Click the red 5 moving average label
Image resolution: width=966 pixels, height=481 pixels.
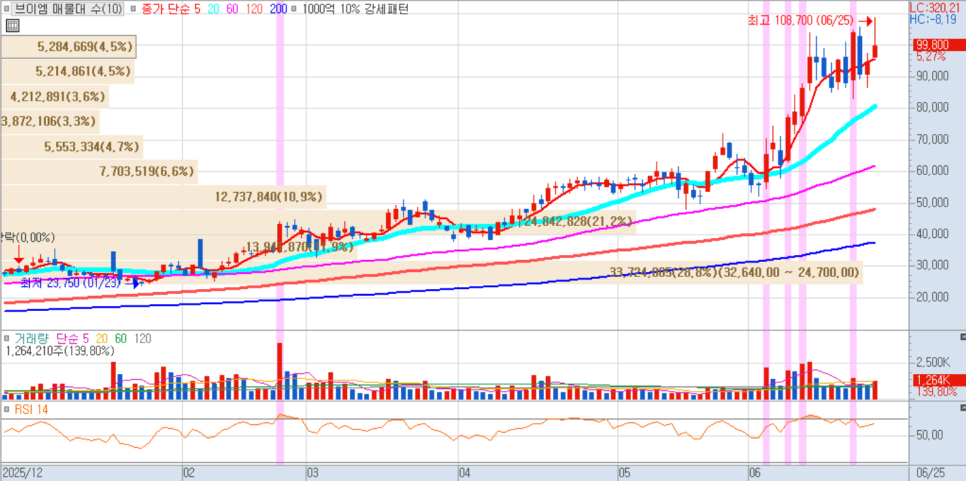click(197, 9)
